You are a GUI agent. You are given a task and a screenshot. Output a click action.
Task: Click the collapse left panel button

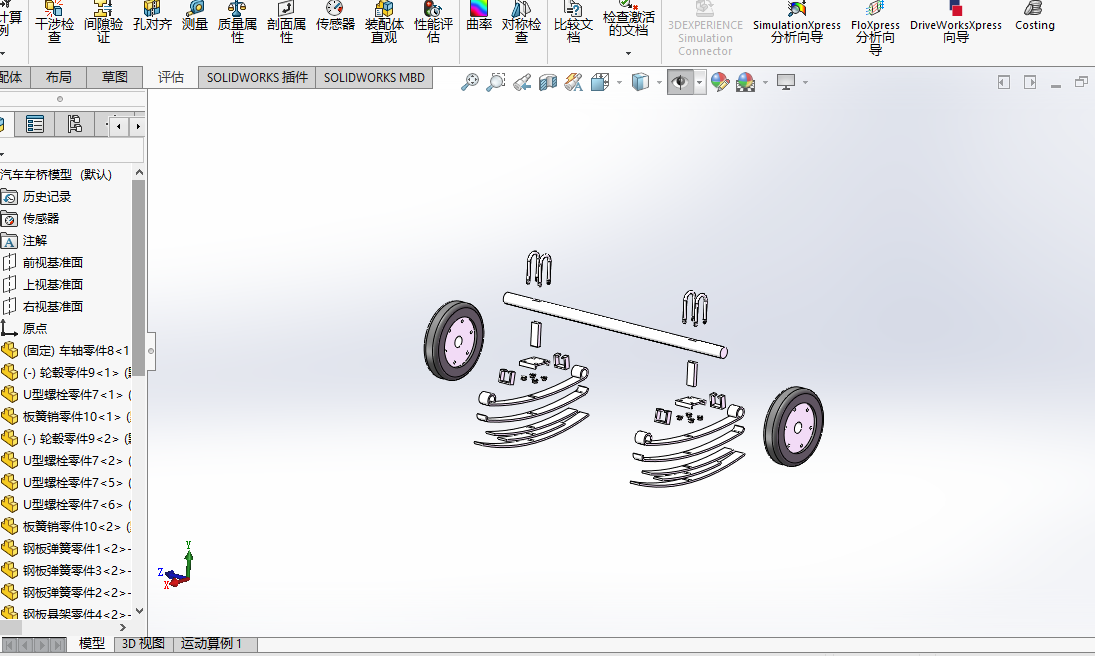click(1004, 82)
